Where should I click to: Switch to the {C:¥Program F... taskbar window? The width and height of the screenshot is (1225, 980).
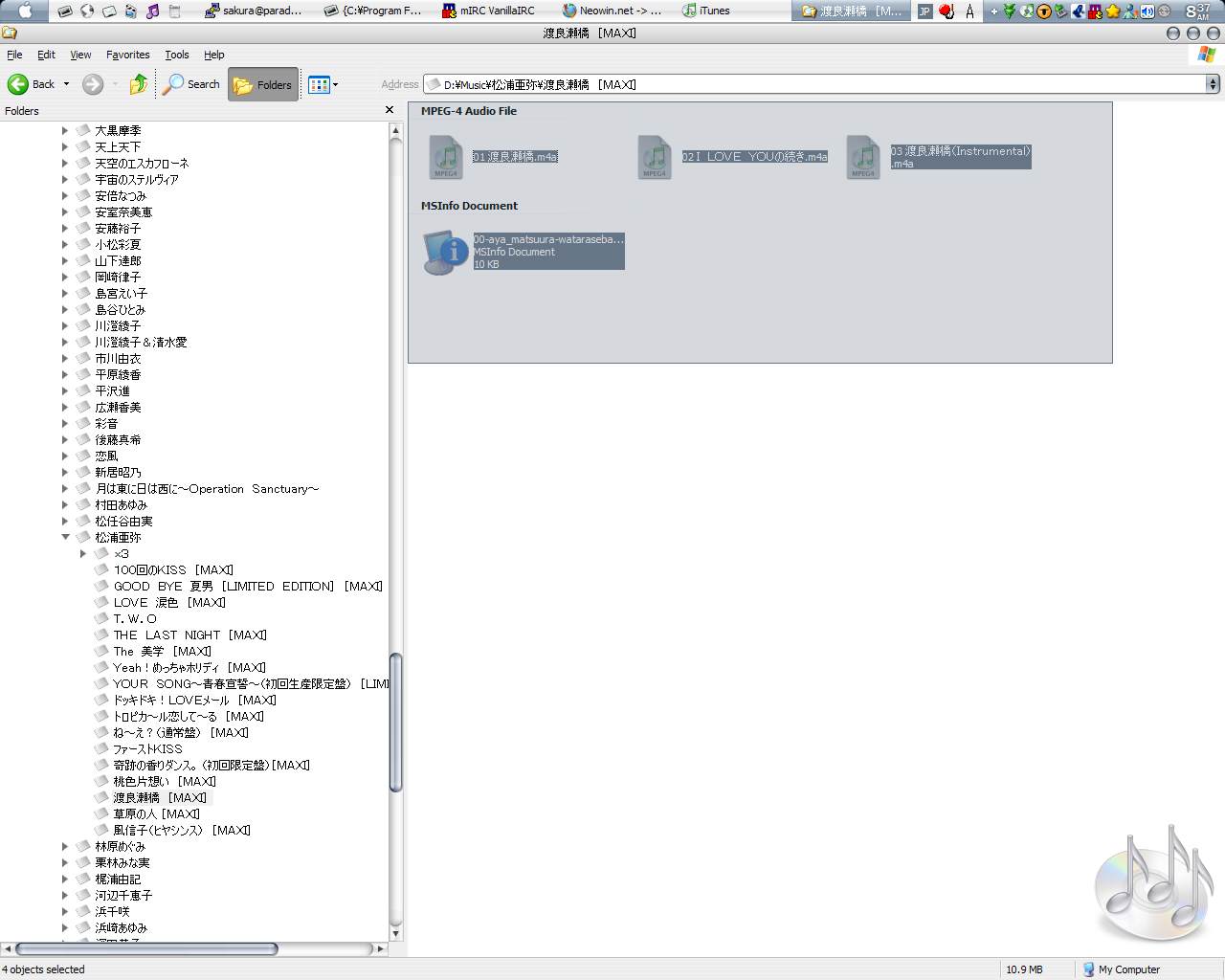pyautogui.click(x=373, y=11)
